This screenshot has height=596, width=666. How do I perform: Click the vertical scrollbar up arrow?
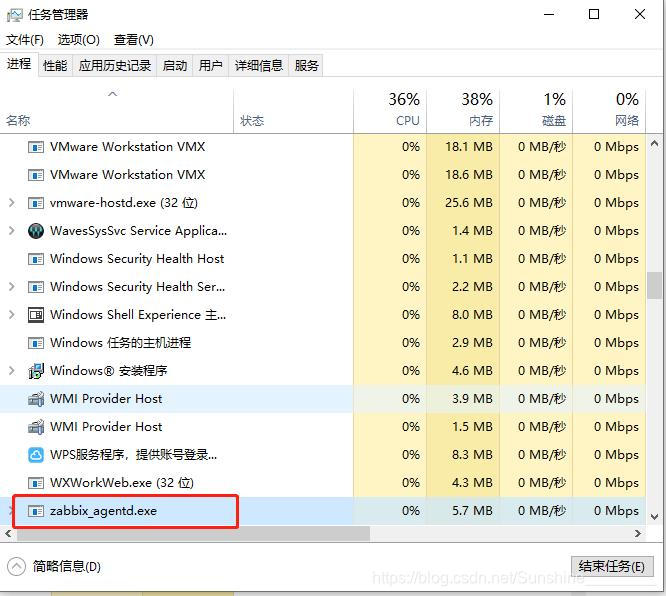tap(655, 144)
